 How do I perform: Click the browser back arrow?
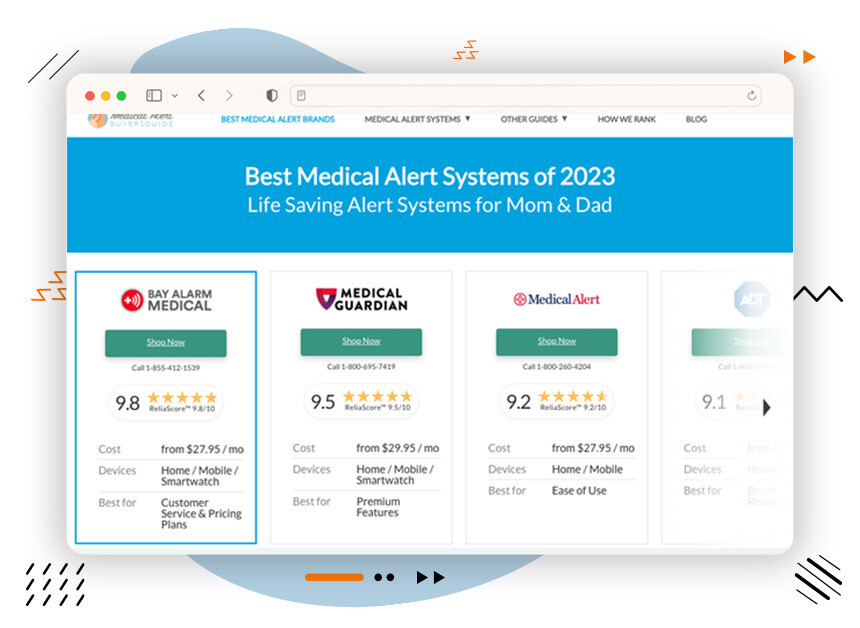point(200,95)
